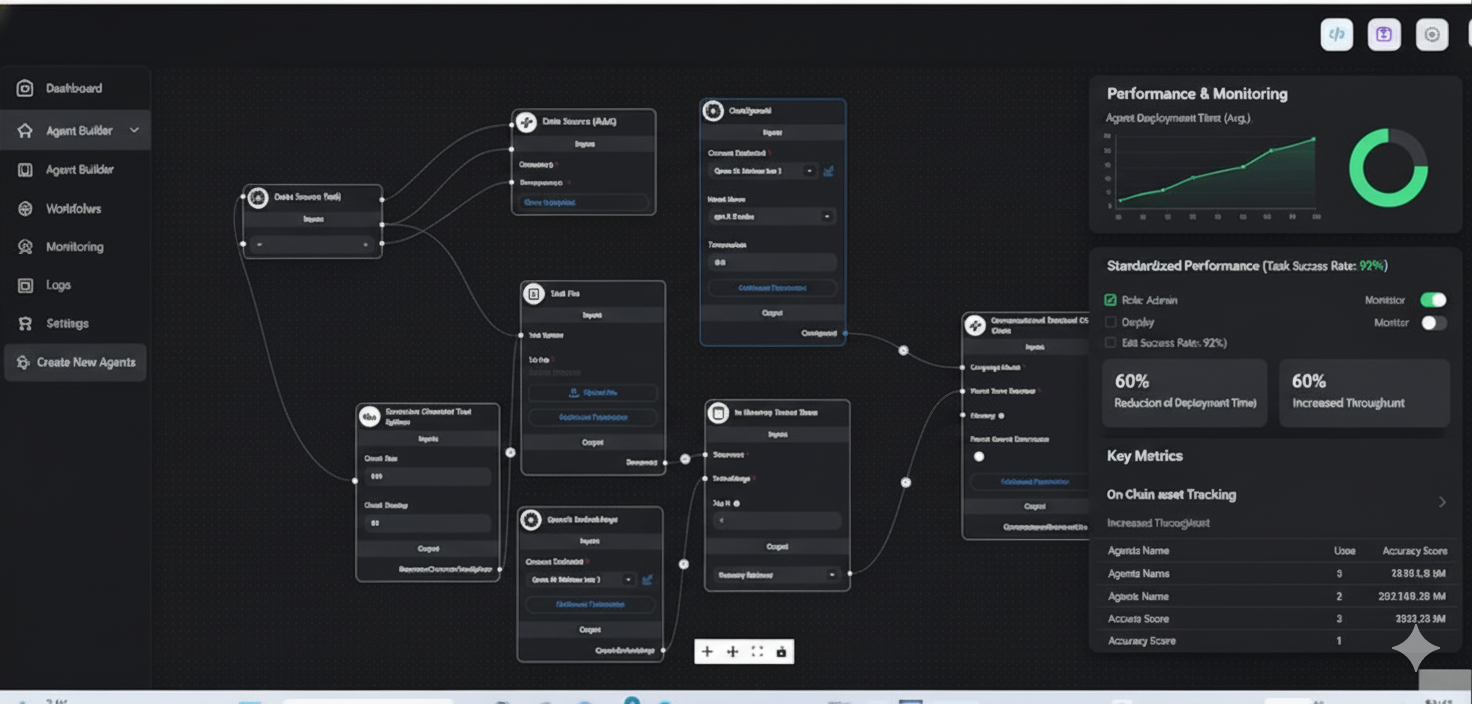Click the Create New Agents button

click(x=76, y=362)
